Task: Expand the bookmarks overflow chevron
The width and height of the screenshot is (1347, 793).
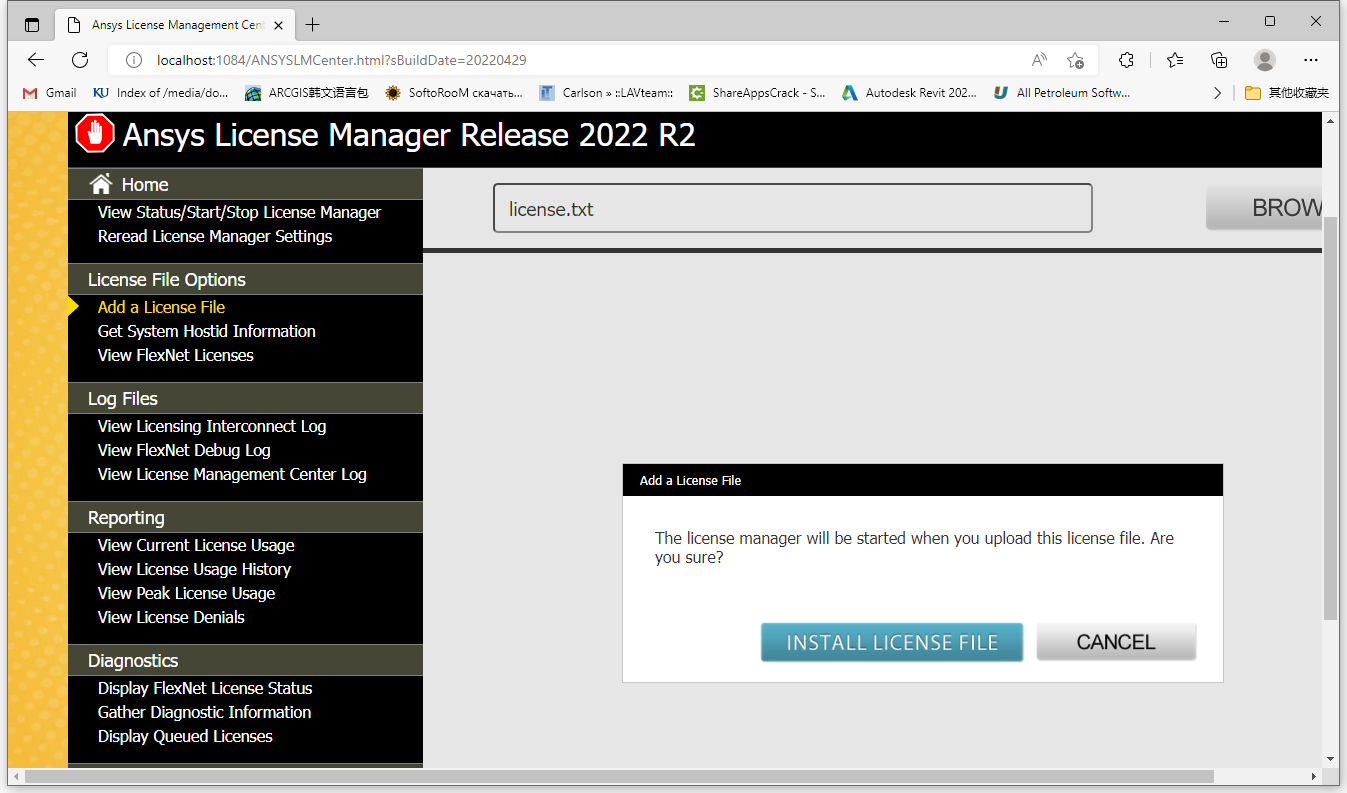Action: [1217, 93]
